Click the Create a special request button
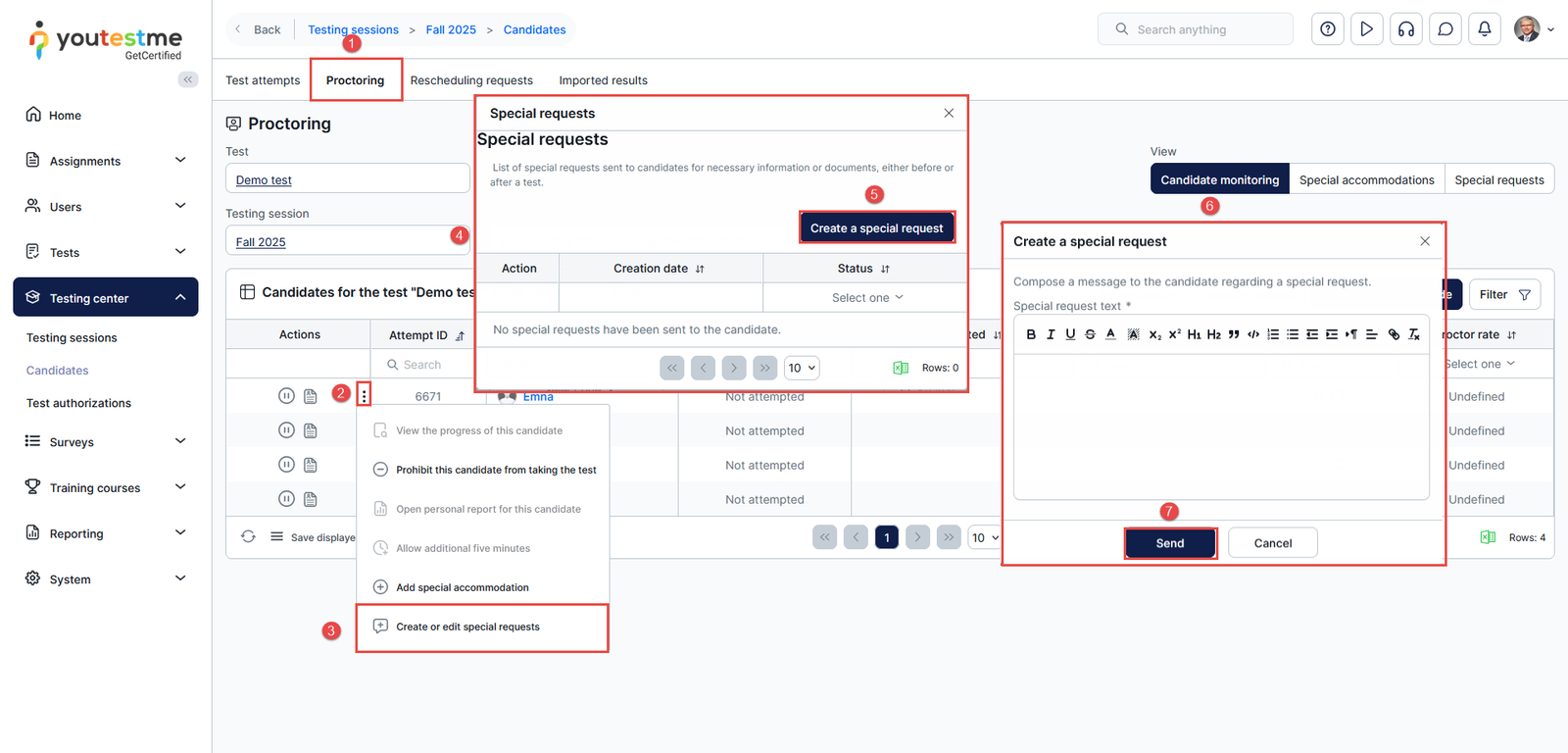The image size is (1568, 753). tap(876, 228)
